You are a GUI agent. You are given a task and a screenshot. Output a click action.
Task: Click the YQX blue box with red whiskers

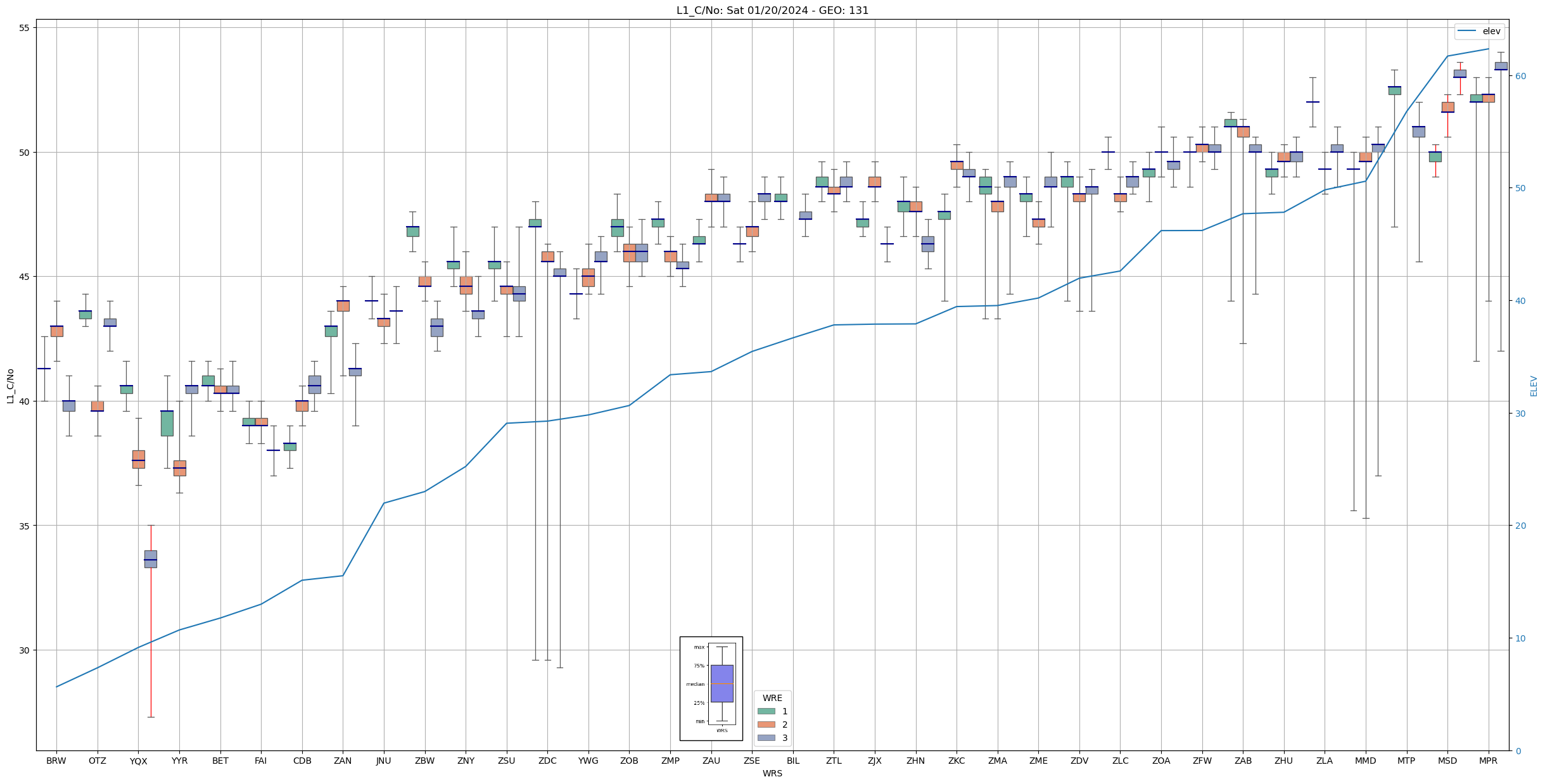pyautogui.click(x=151, y=559)
